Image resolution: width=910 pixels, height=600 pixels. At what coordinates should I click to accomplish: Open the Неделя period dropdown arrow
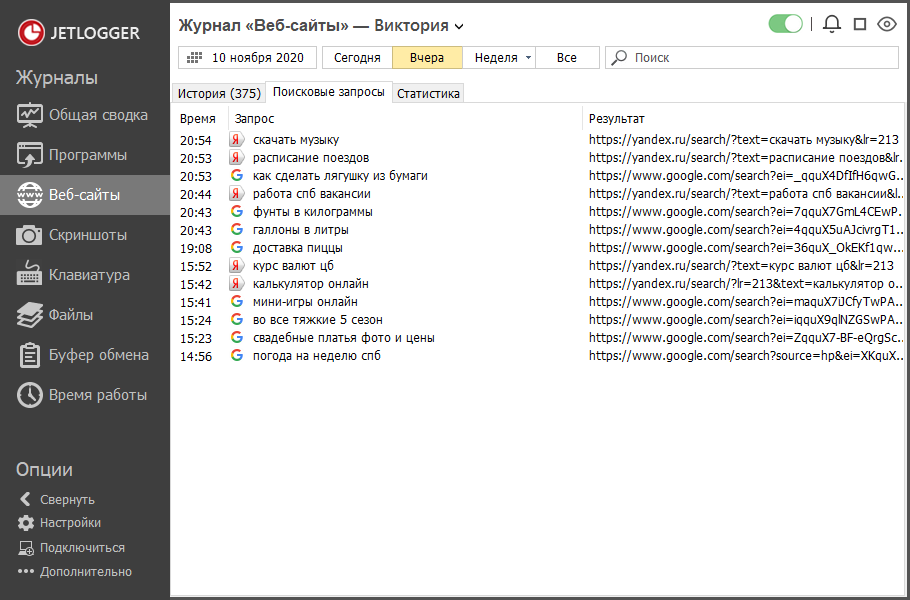528,58
